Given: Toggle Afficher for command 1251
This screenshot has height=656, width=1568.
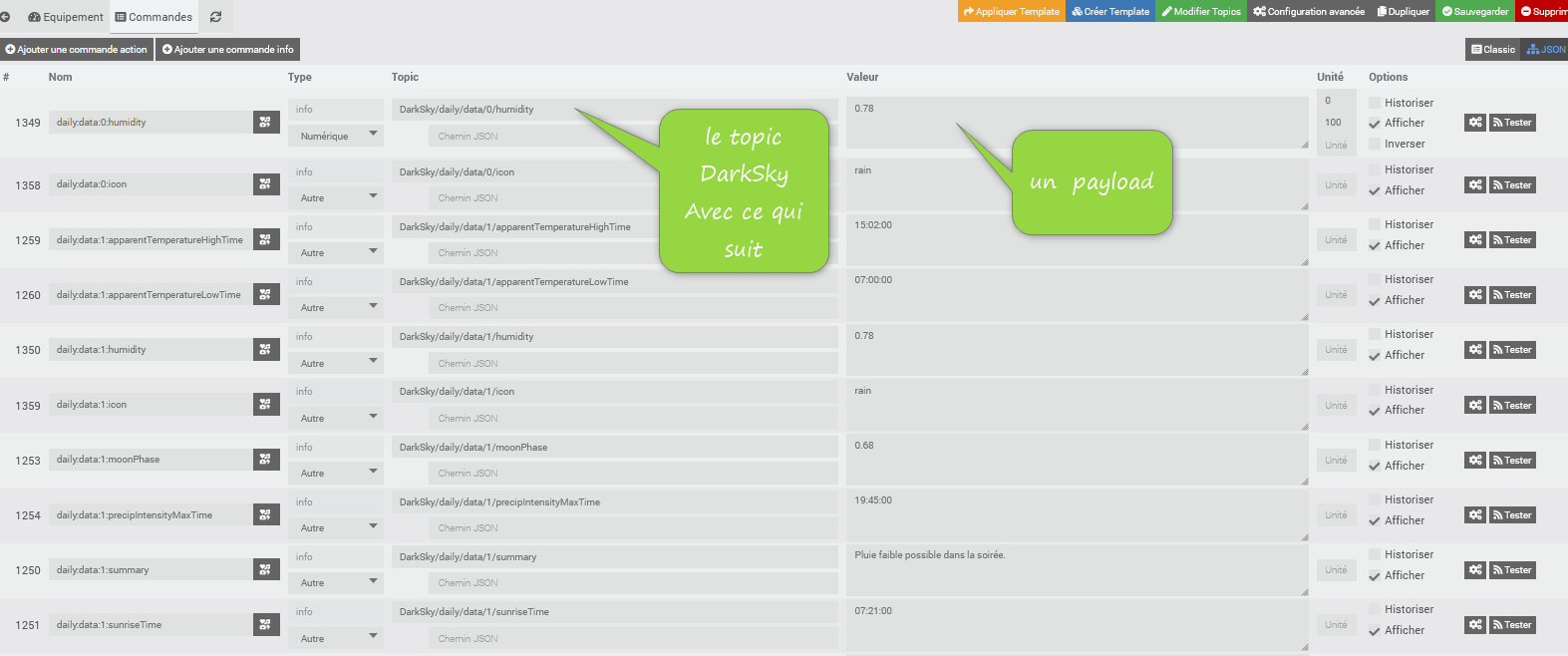Looking at the screenshot, I should pos(1375,631).
